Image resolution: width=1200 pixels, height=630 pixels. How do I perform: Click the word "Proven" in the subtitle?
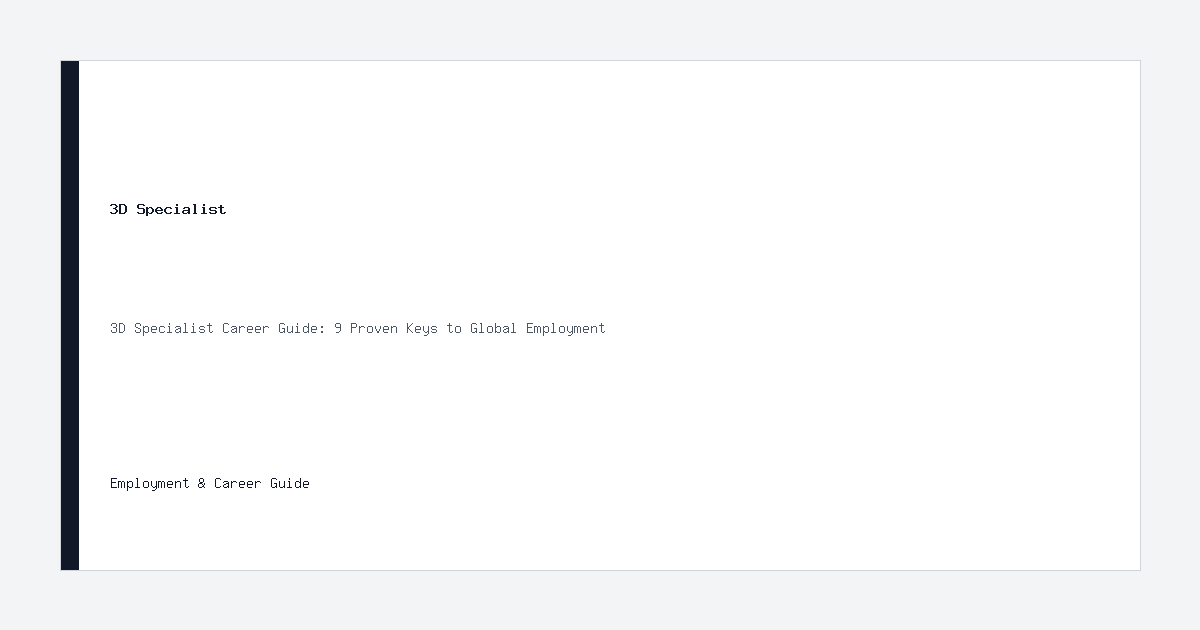click(374, 328)
